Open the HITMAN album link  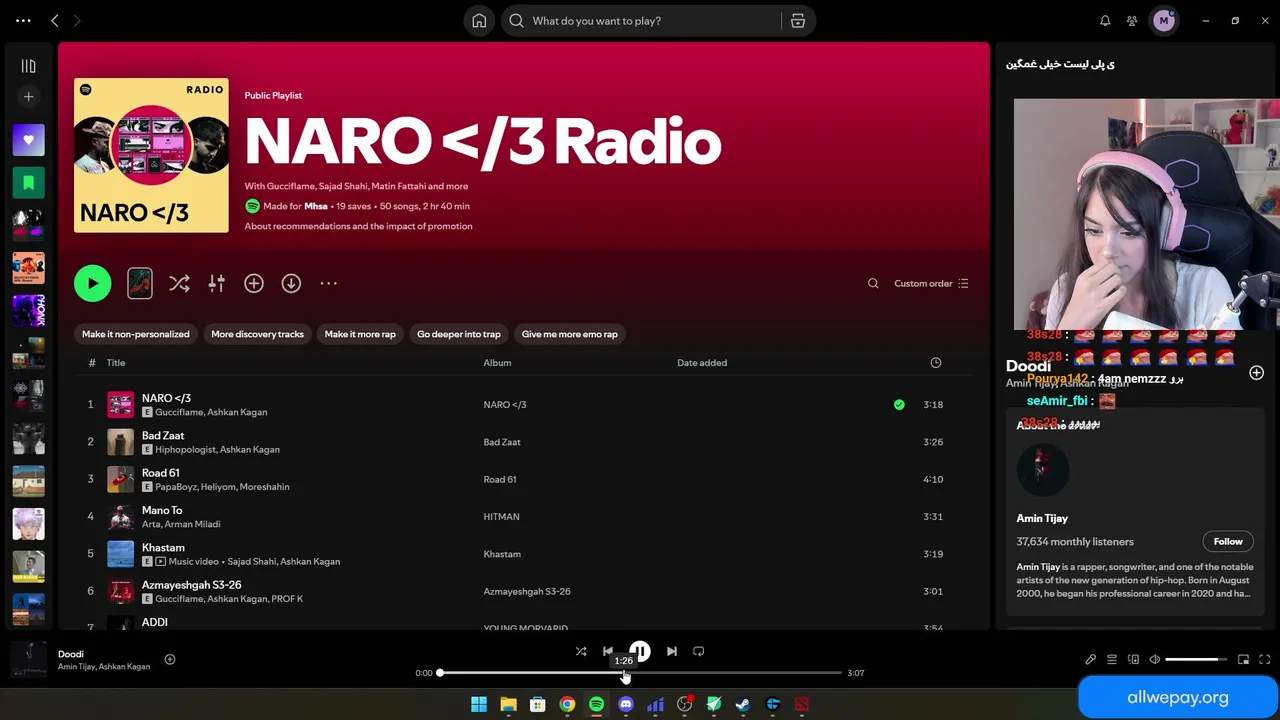(501, 517)
